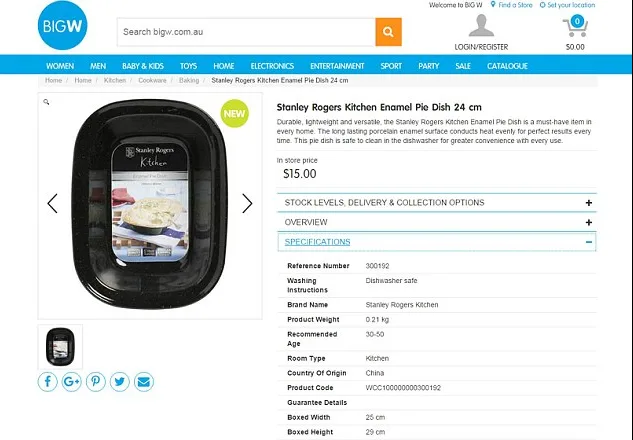
Task: Open the Catalogue menu item
Action: (x=507, y=66)
